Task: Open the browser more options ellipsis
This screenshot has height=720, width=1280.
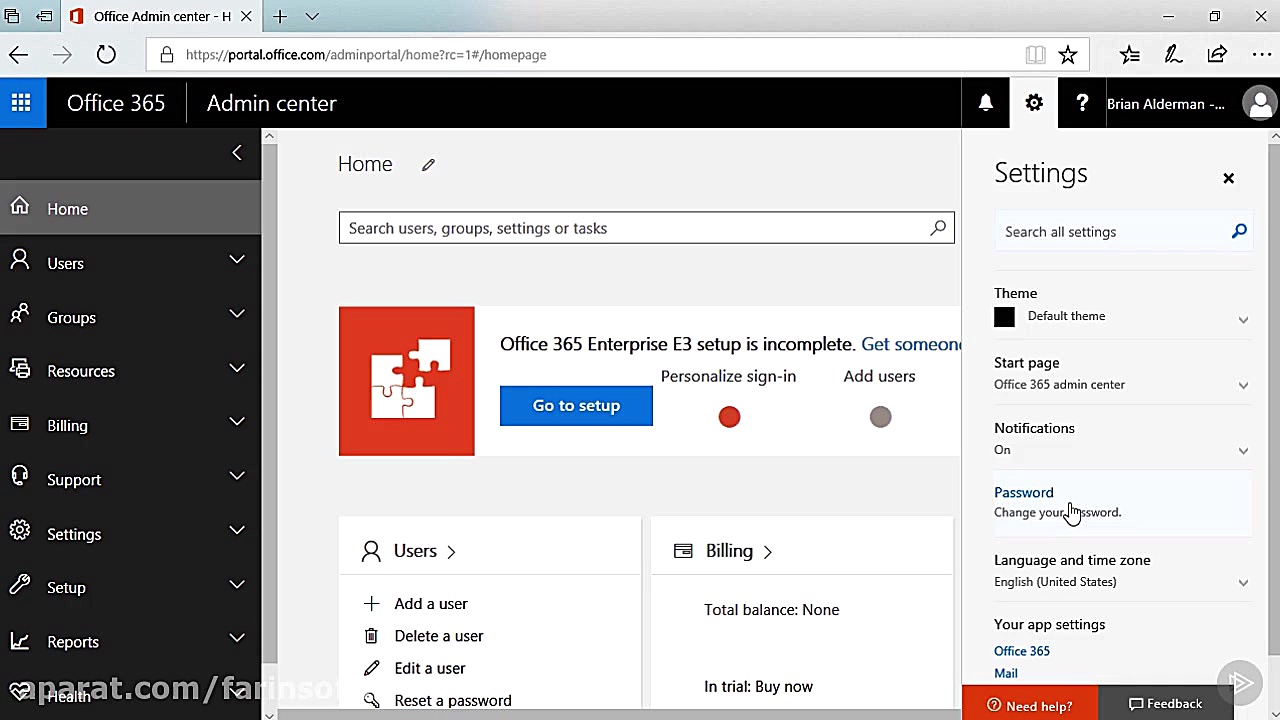Action: coord(1261,55)
